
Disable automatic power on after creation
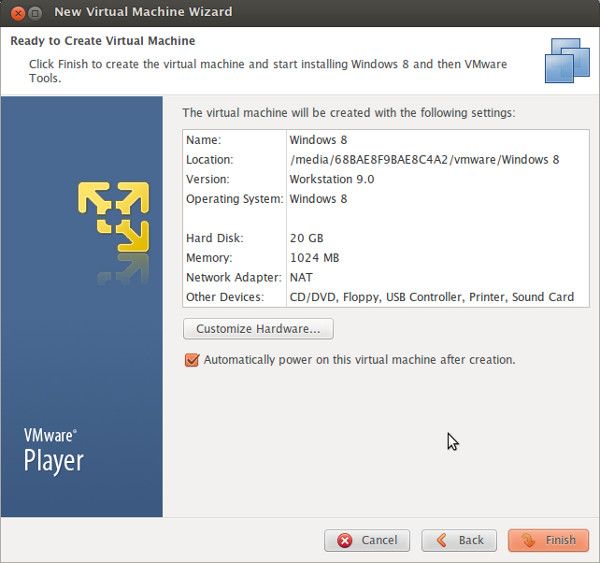pos(192,360)
